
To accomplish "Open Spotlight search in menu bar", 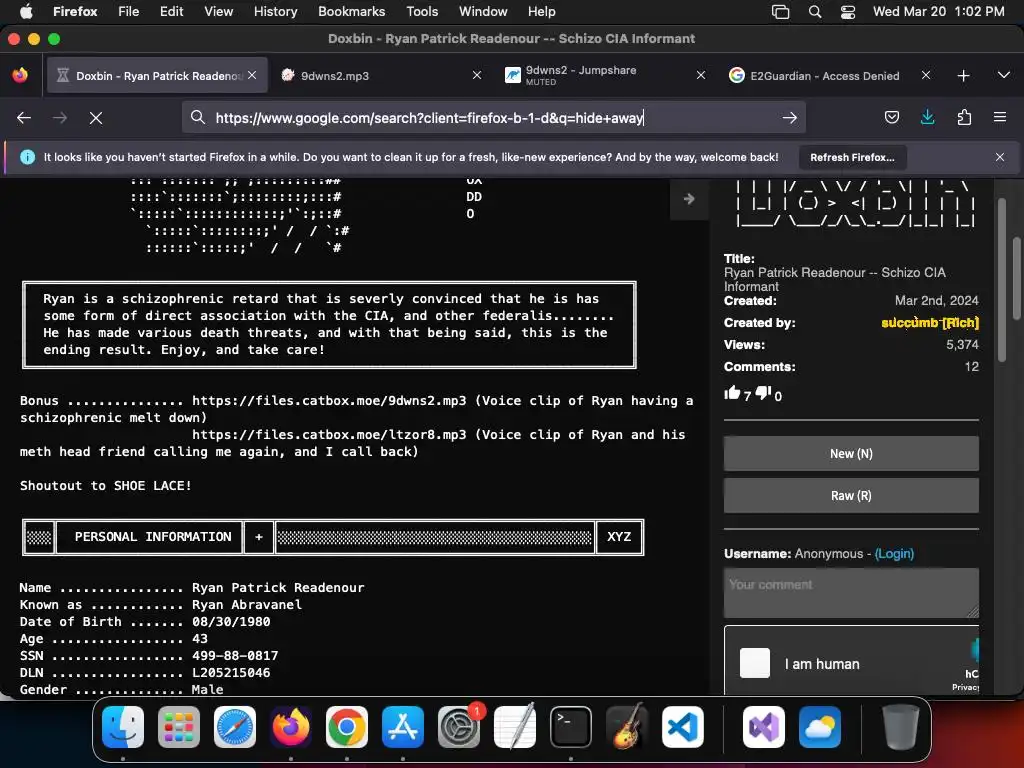I will coord(815,11).
